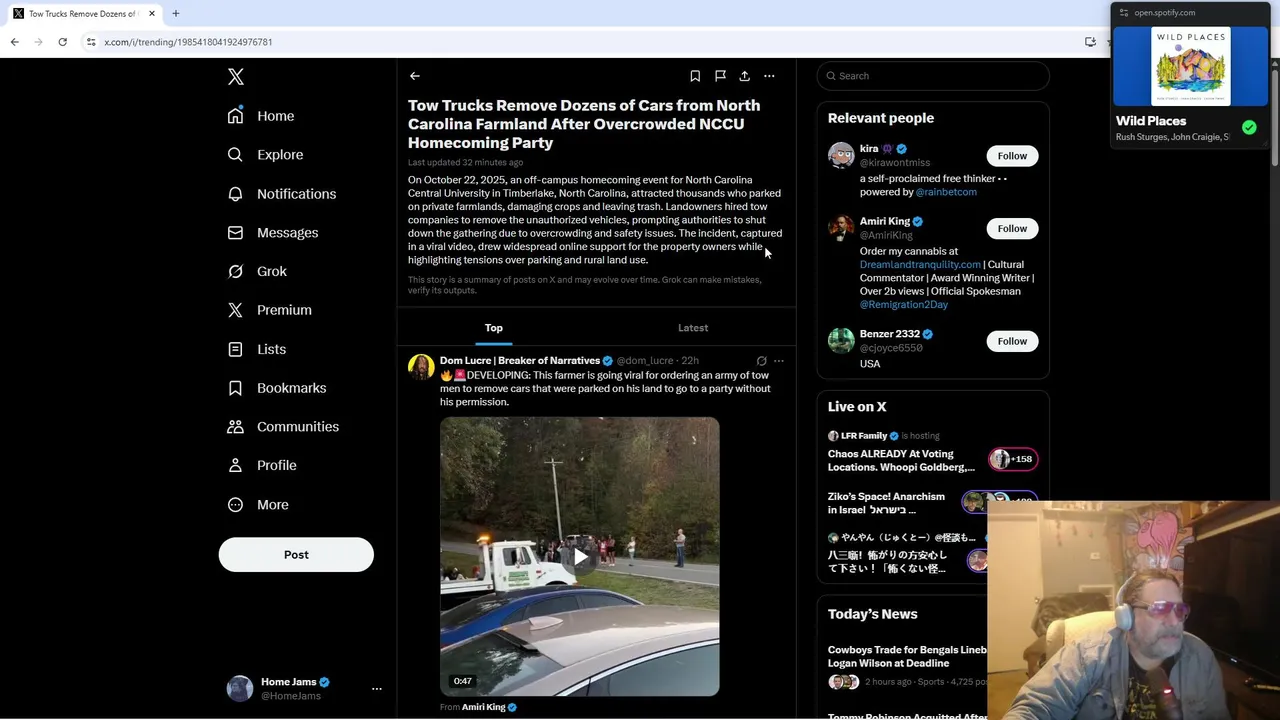Image resolution: width=1280 pixels, height=720 pixels.
Task: Click the Grok explain icon on Dom Lucre post
Action: [762, 361]
